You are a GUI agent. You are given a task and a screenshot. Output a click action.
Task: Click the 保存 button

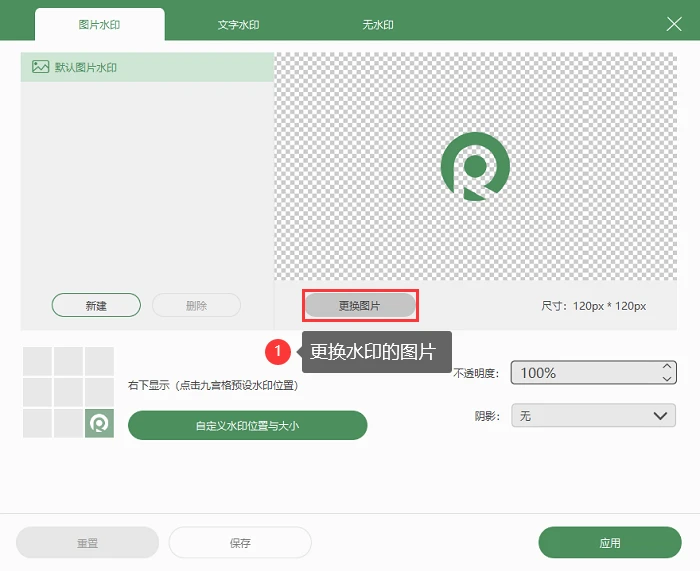(x=240, y=542)
